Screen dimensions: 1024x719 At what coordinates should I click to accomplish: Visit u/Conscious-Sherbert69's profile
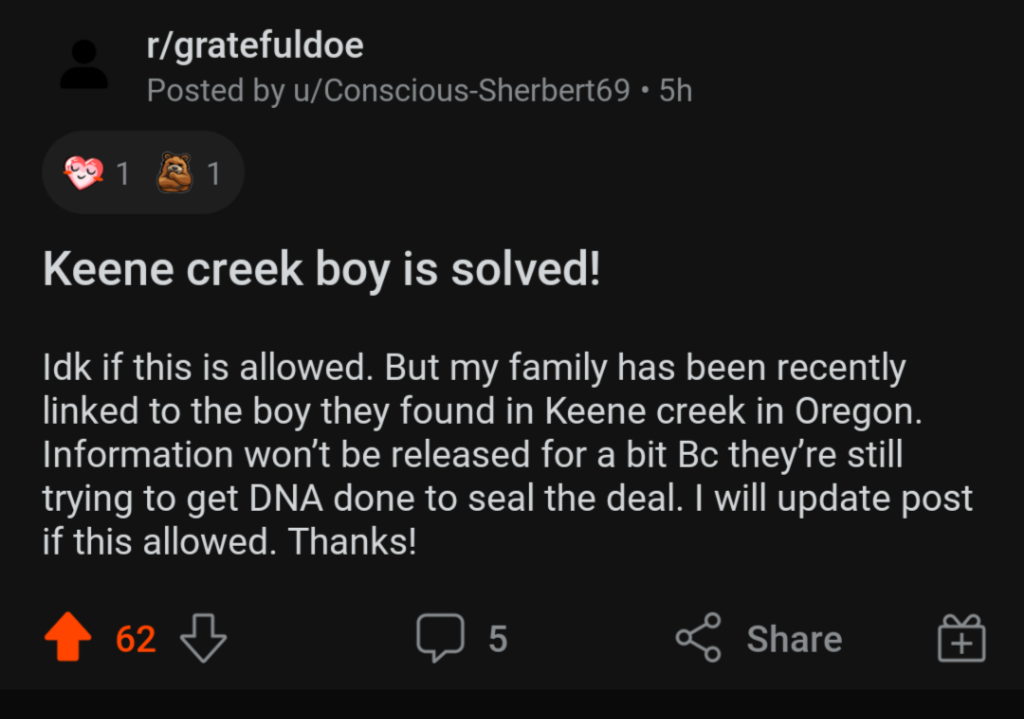(x=460, y=91)
